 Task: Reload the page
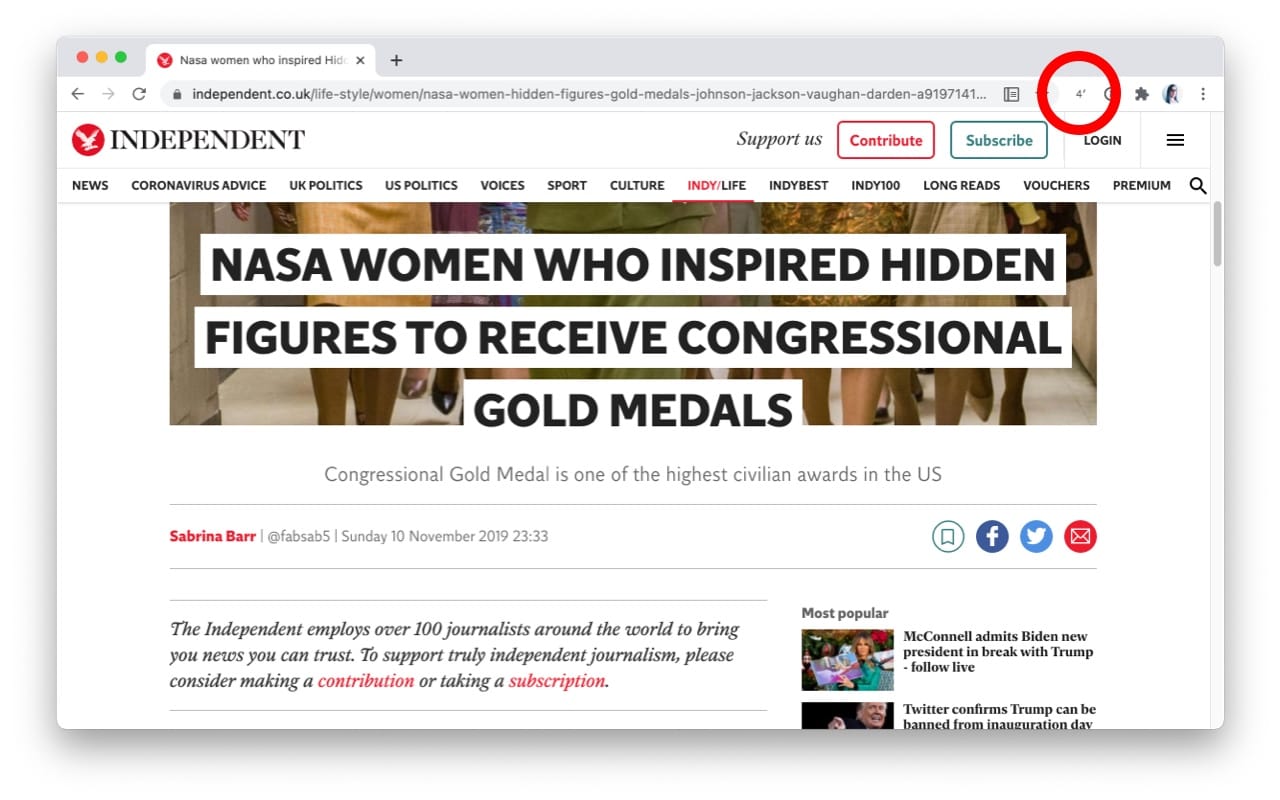[x=139, y=94]
